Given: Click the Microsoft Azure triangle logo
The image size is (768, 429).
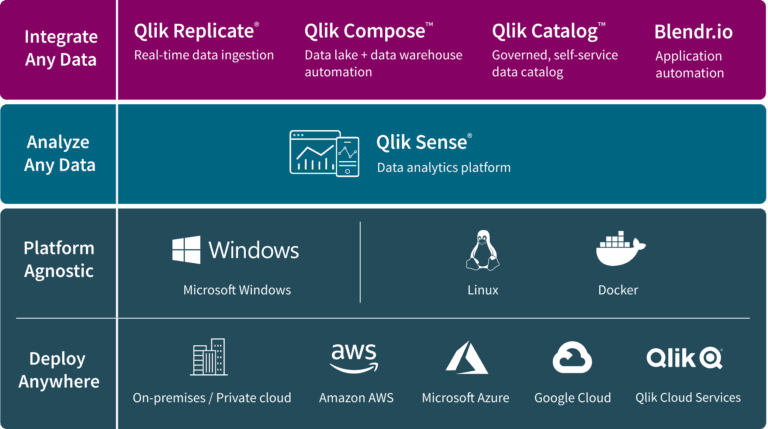Looking at the screenshot, I should click(x=466, y=358).
